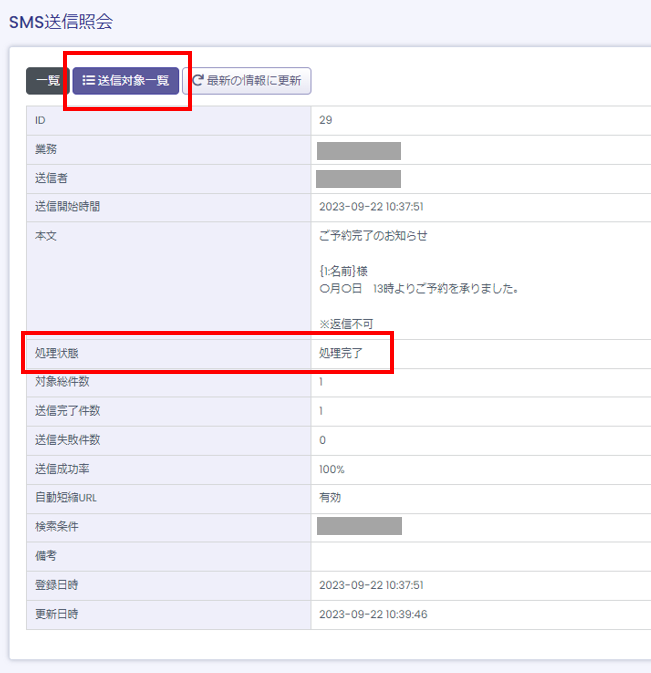Select the 送信失敗件数 value 0
This screenshot has height=673, width=651.
click(x=323, y=440)
